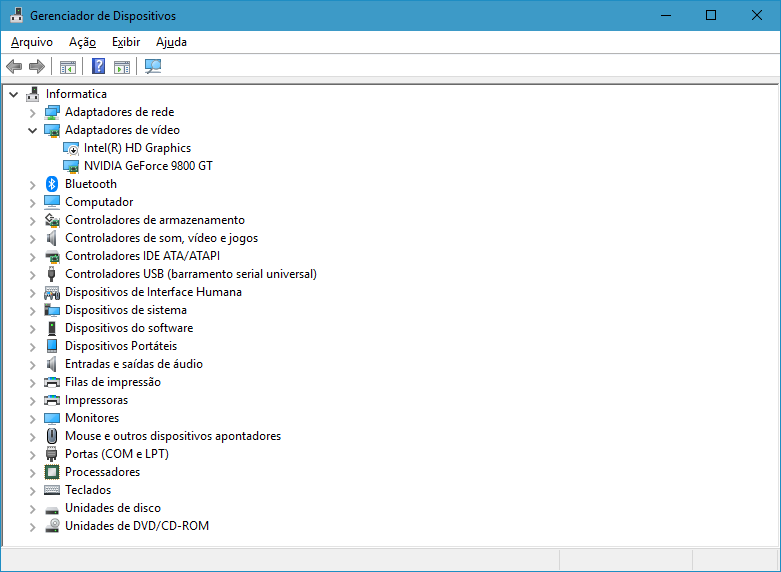The image size is (781, 572).
Task: Expand the Processadores category
Action: (33, 472)
